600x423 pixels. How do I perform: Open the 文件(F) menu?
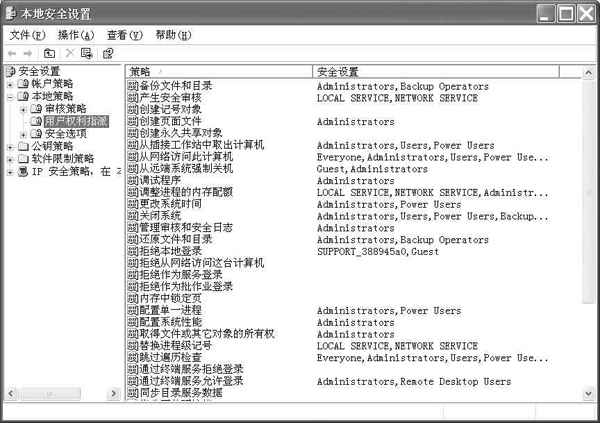pyautogui.click(x=27, y=35)
